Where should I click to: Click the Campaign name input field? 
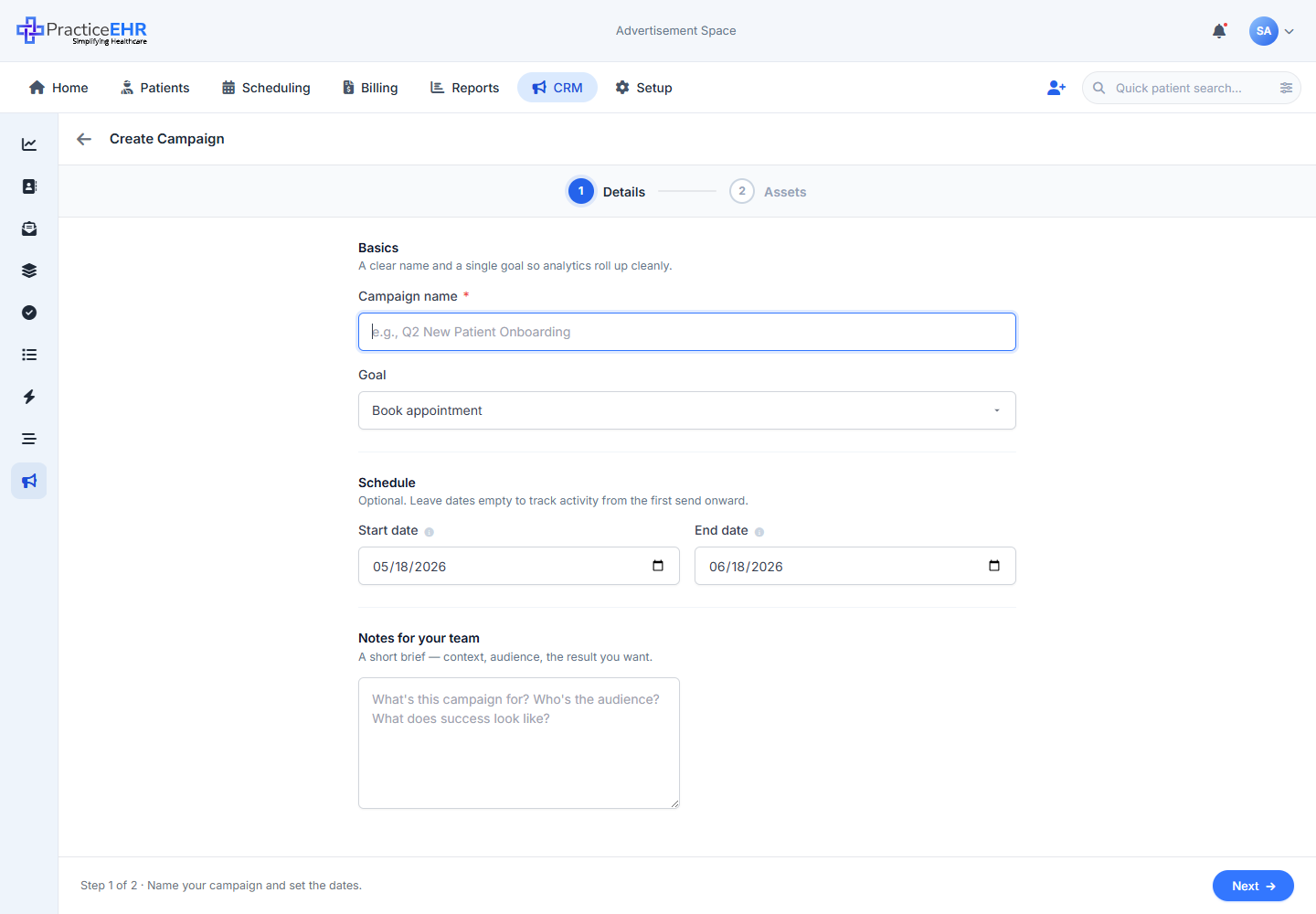687,332
